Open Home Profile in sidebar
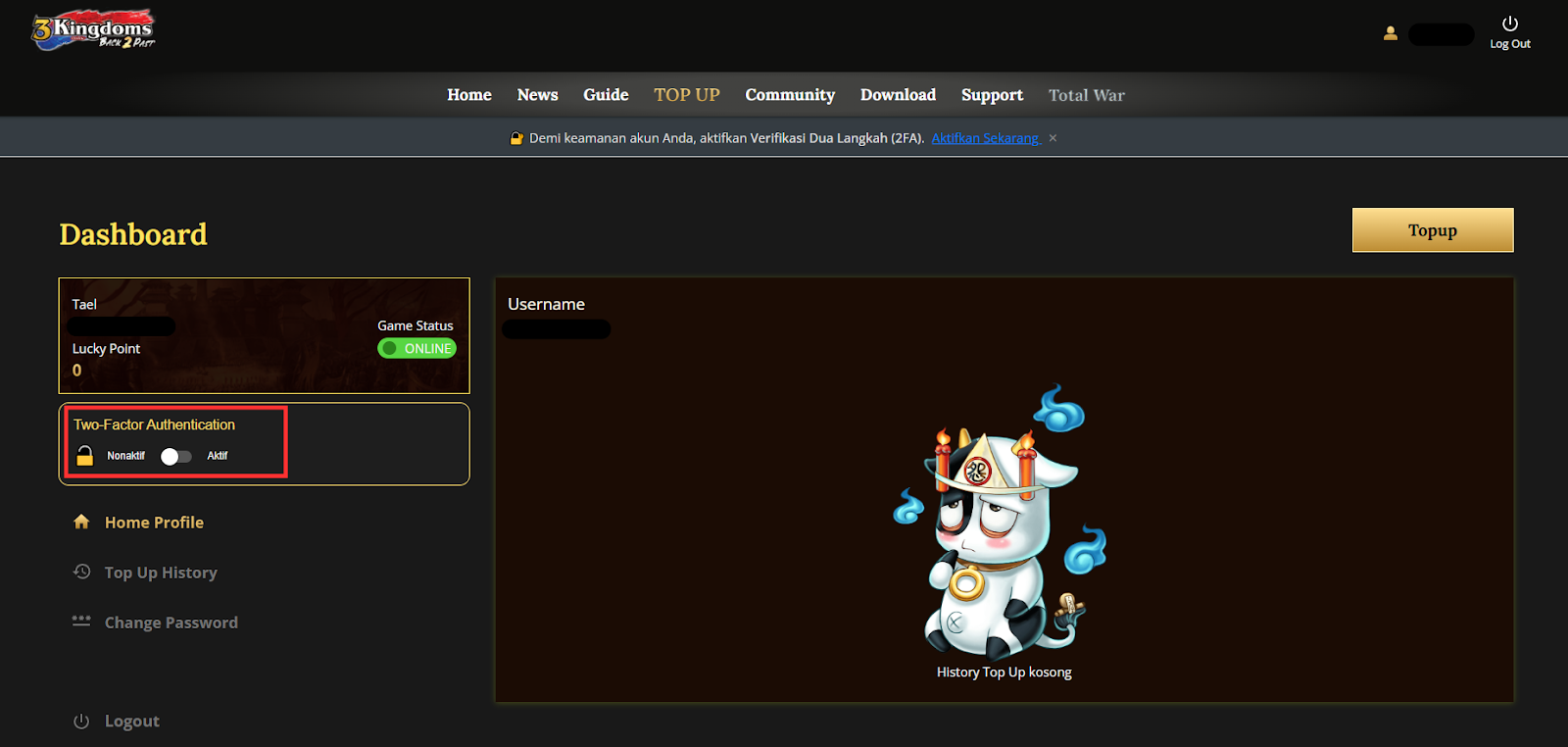Screen dimensions: 1568x747 (x=154, y=523)
